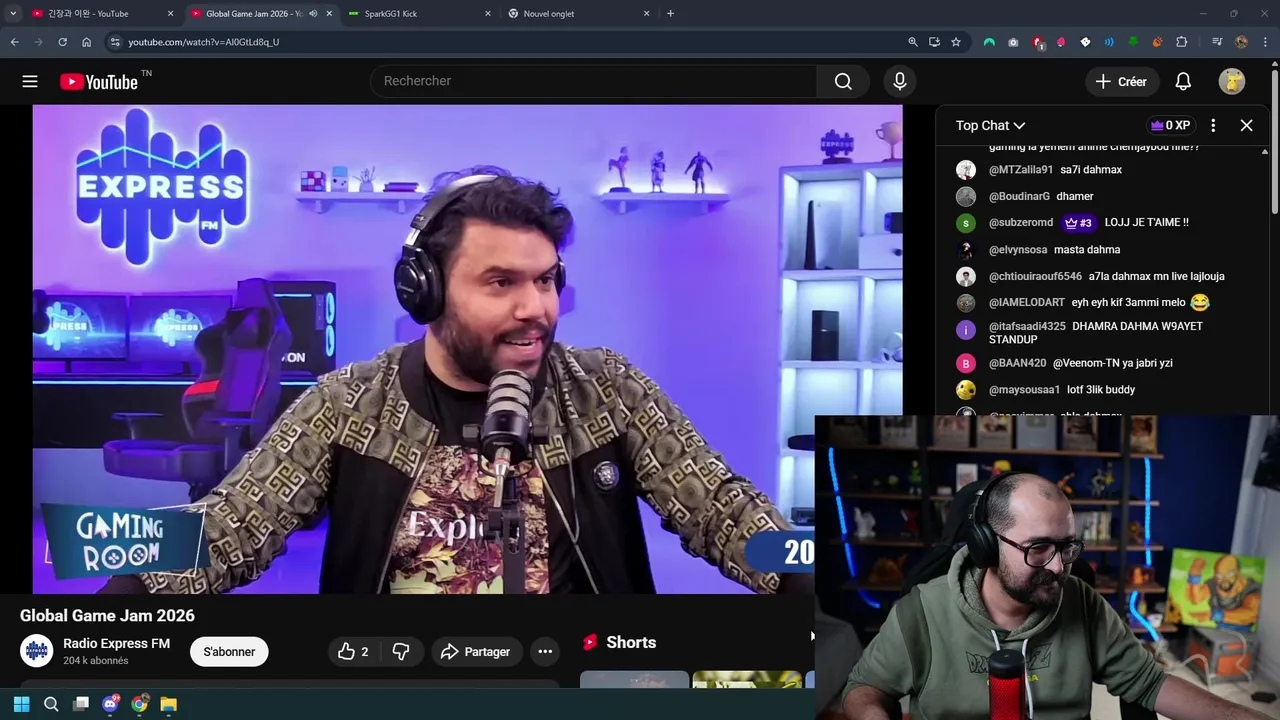
Task: Open the camera screenshot extension
Action: [1013, 42]
